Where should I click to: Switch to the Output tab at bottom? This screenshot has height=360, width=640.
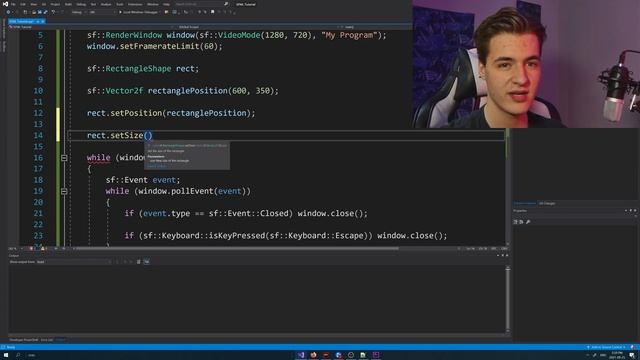tap(60, 340)
